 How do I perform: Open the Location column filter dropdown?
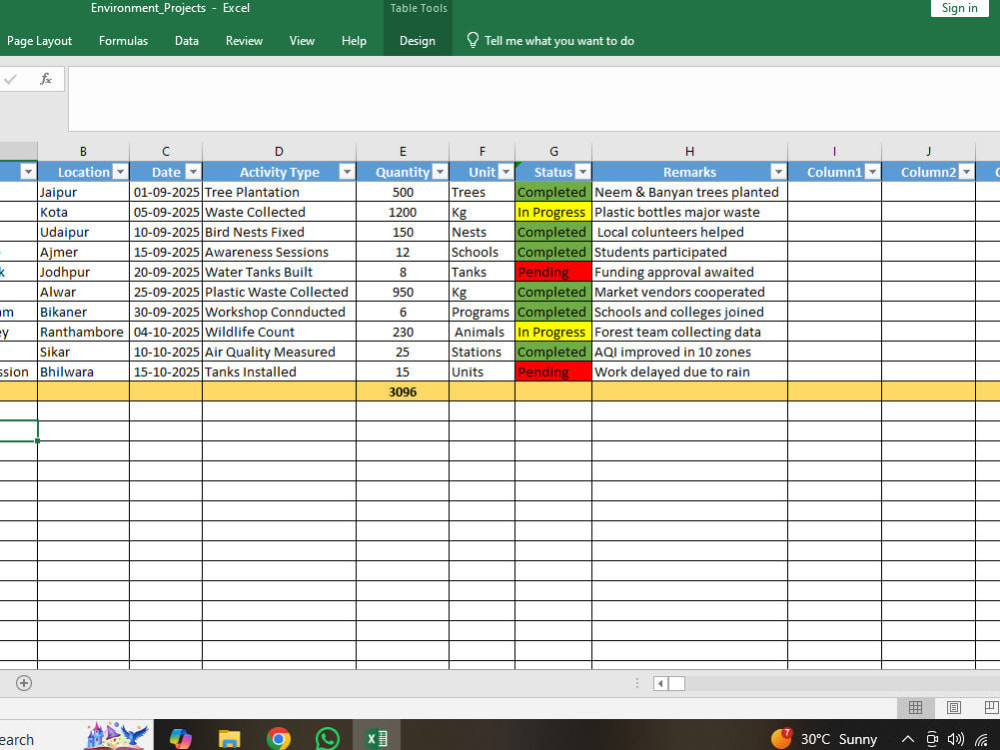click(120, 172)
